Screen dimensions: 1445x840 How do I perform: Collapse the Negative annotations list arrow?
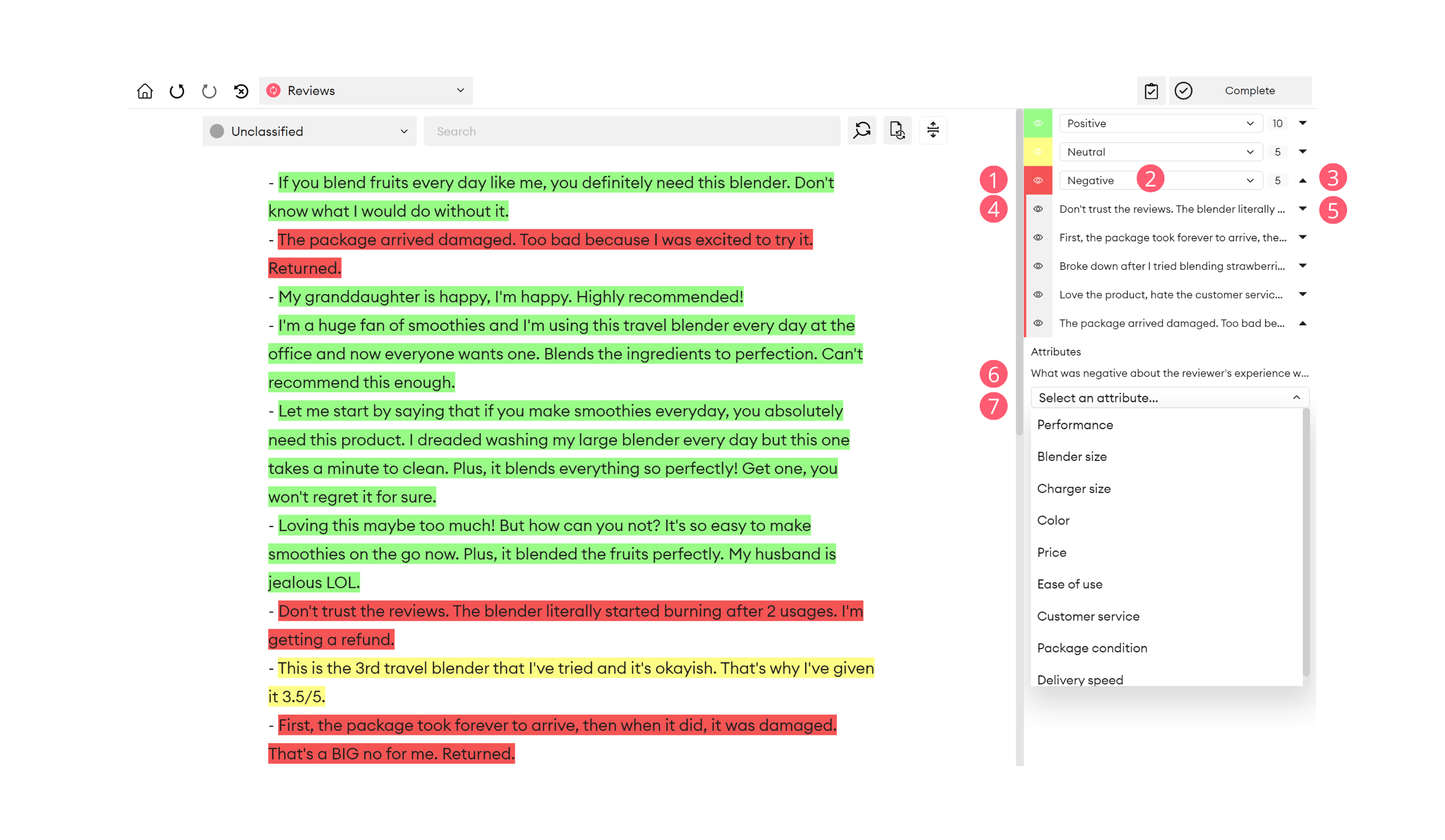click(1303, 181)
